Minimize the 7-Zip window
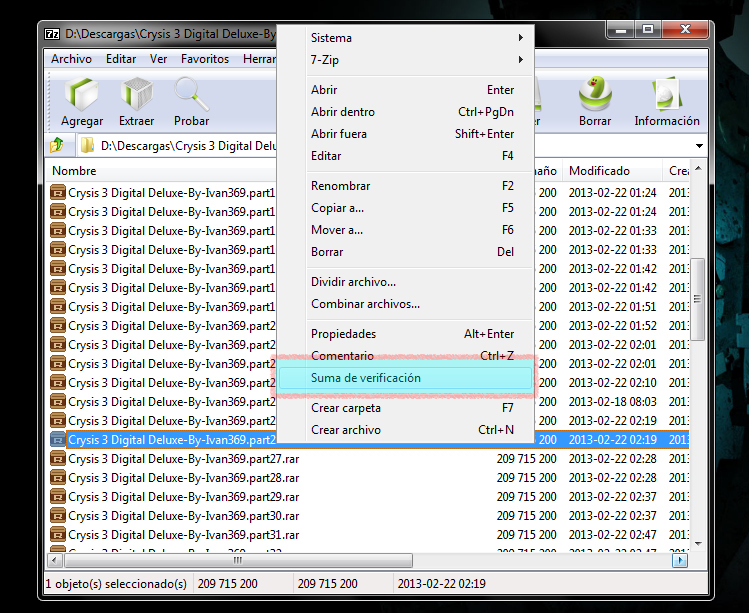 621,30
